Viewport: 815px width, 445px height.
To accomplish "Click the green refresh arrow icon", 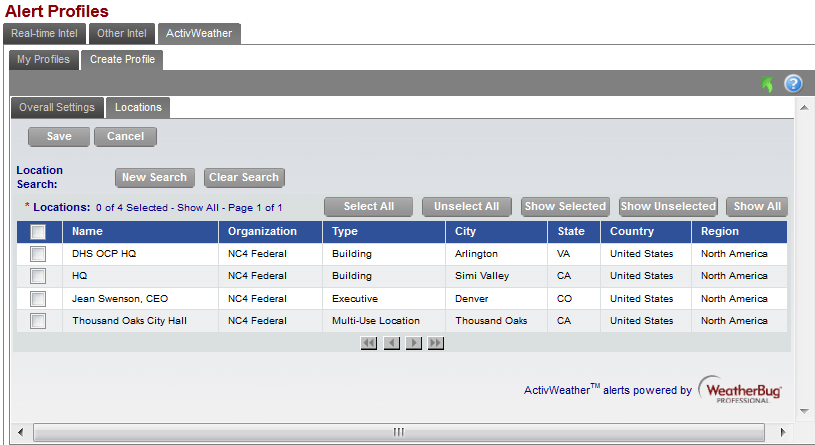I will (767, 84).
